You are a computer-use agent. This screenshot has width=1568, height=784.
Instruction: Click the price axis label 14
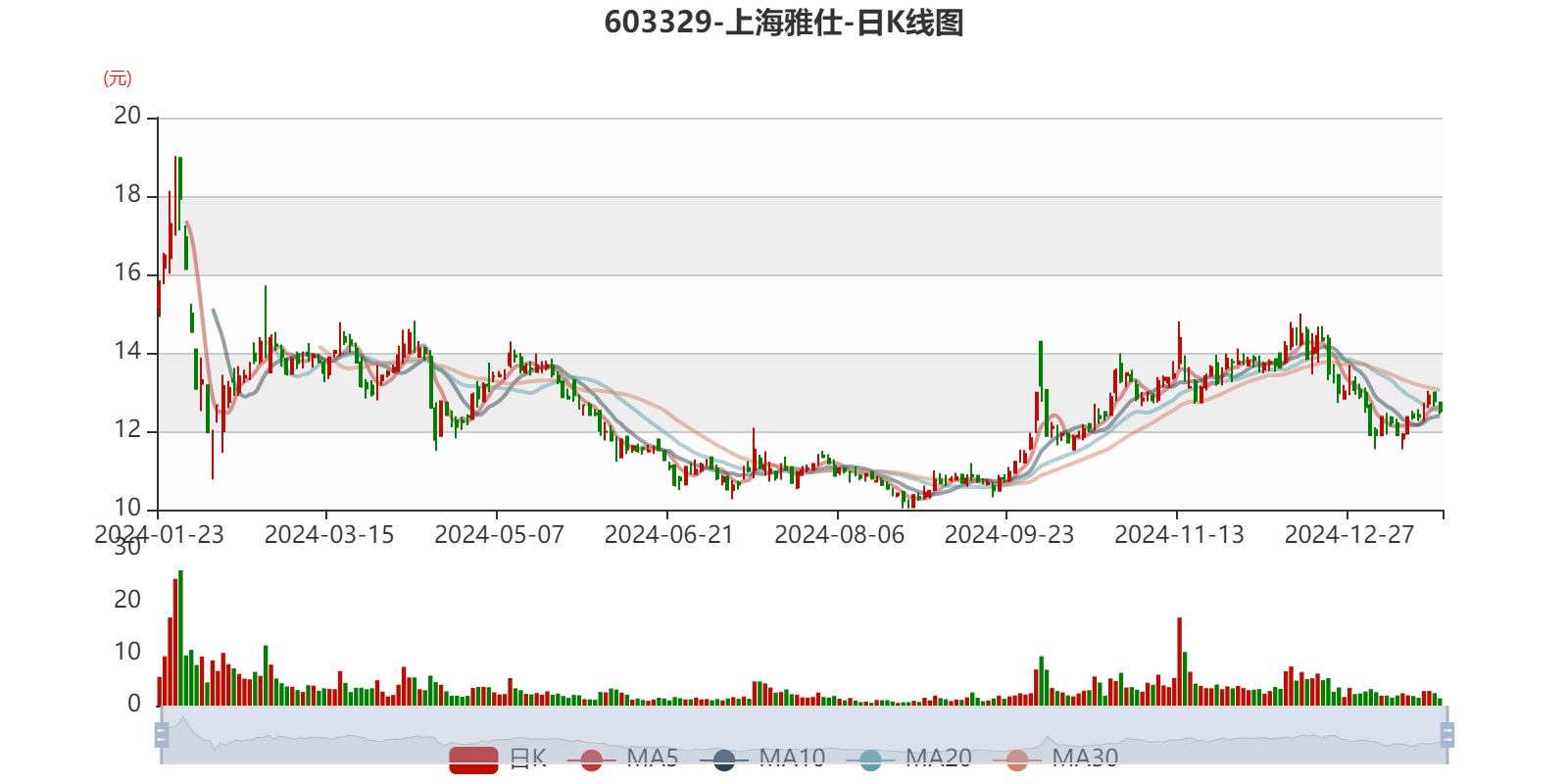pyautogui.click(x=127, y=352)
